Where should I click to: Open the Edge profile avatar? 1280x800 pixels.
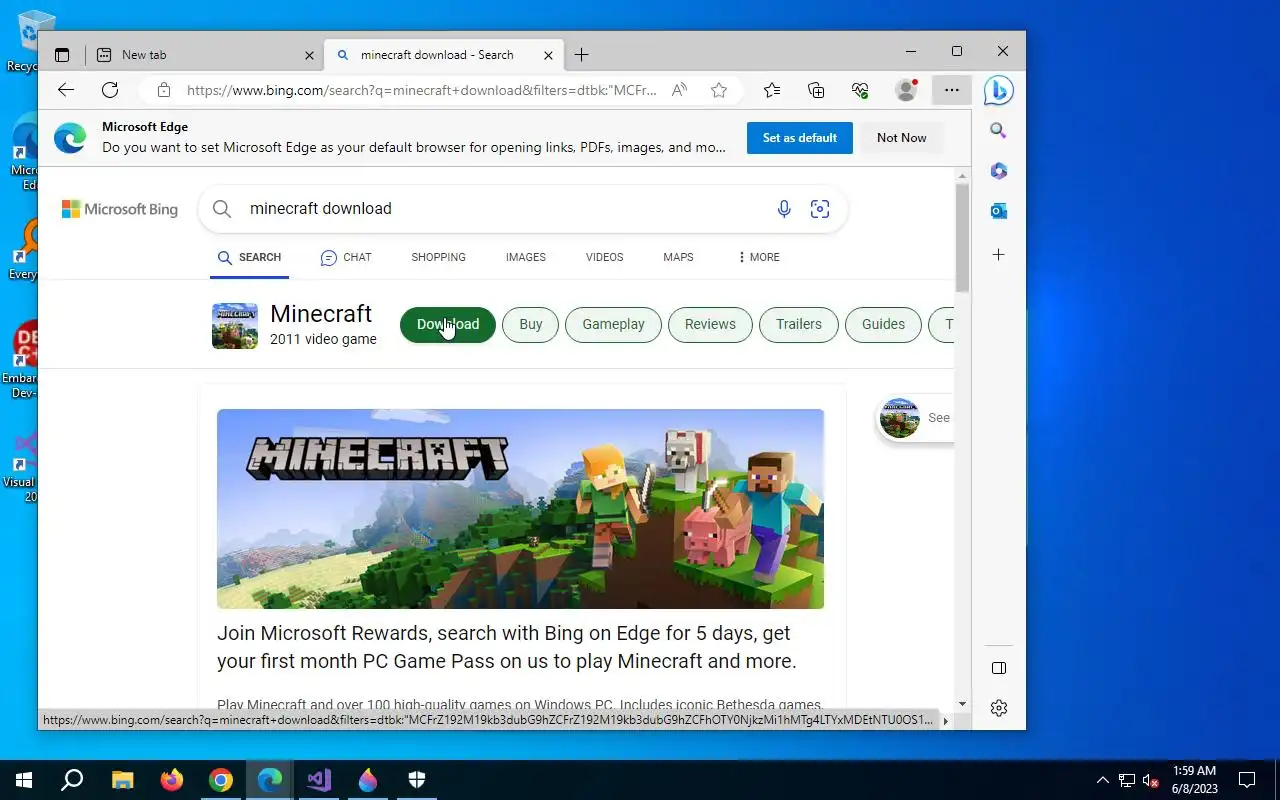906,90
